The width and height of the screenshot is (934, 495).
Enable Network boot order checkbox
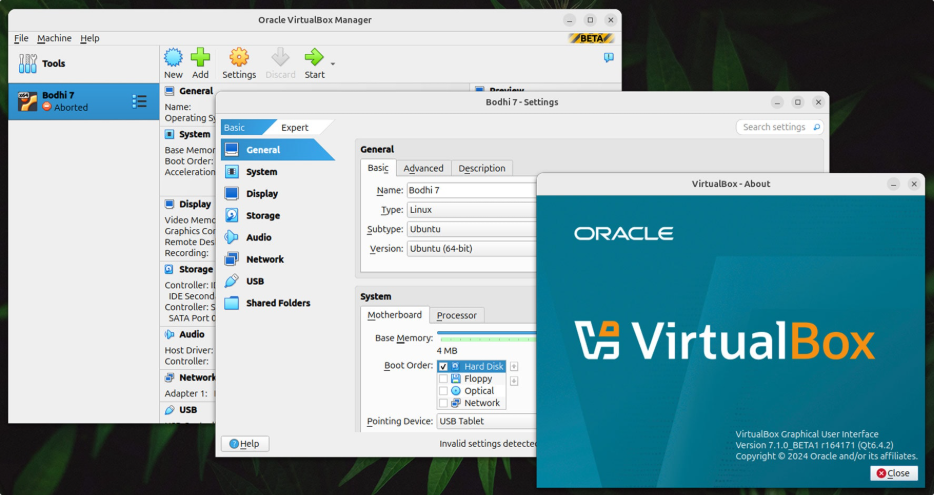(443, 403)
